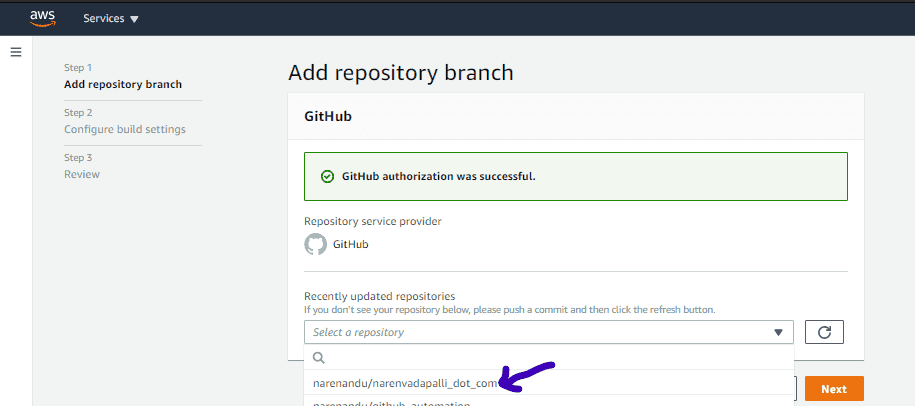This screenshot has height=406, width=915.
Task: Click the GitHub service provider name label
Action: [350, 244]
